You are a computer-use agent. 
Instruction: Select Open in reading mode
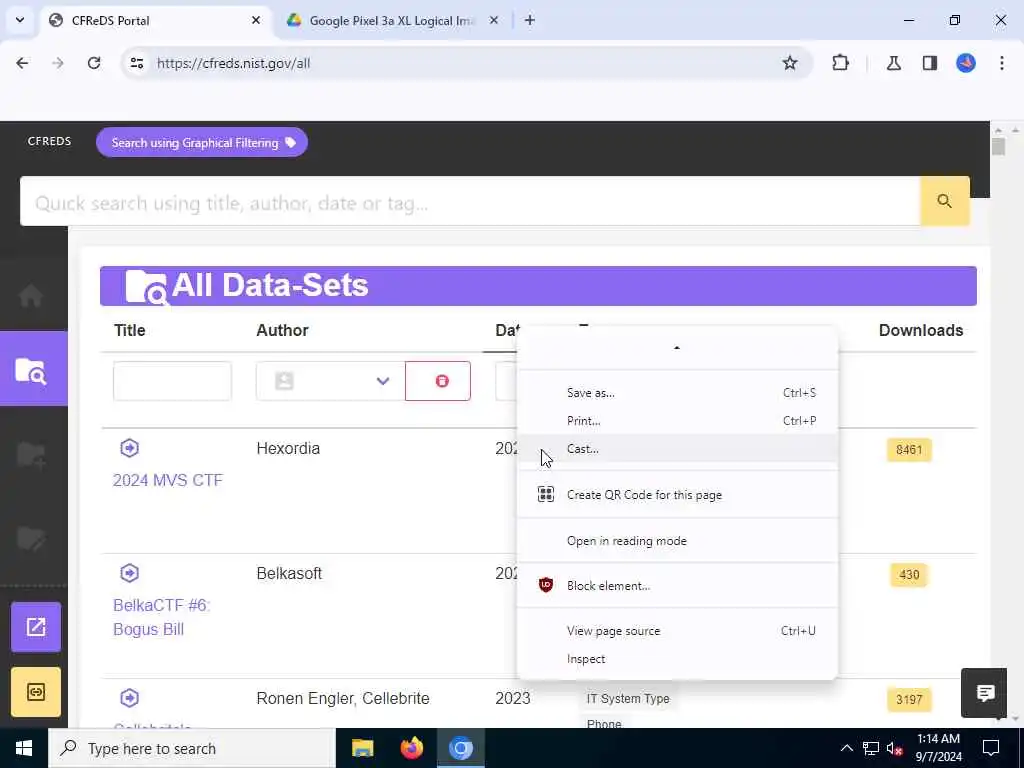677,541
